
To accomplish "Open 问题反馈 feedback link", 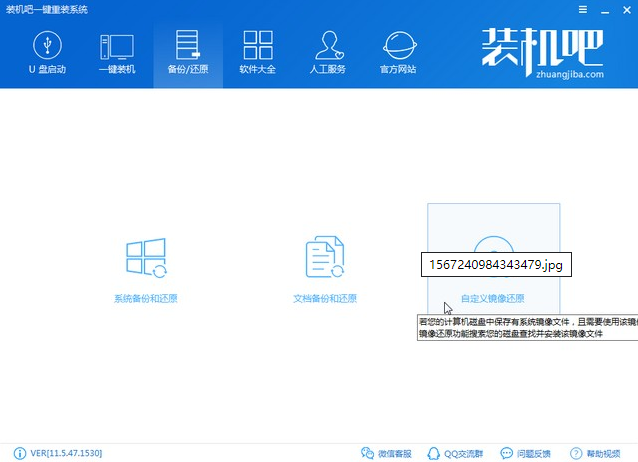I will tap(525, 453).
